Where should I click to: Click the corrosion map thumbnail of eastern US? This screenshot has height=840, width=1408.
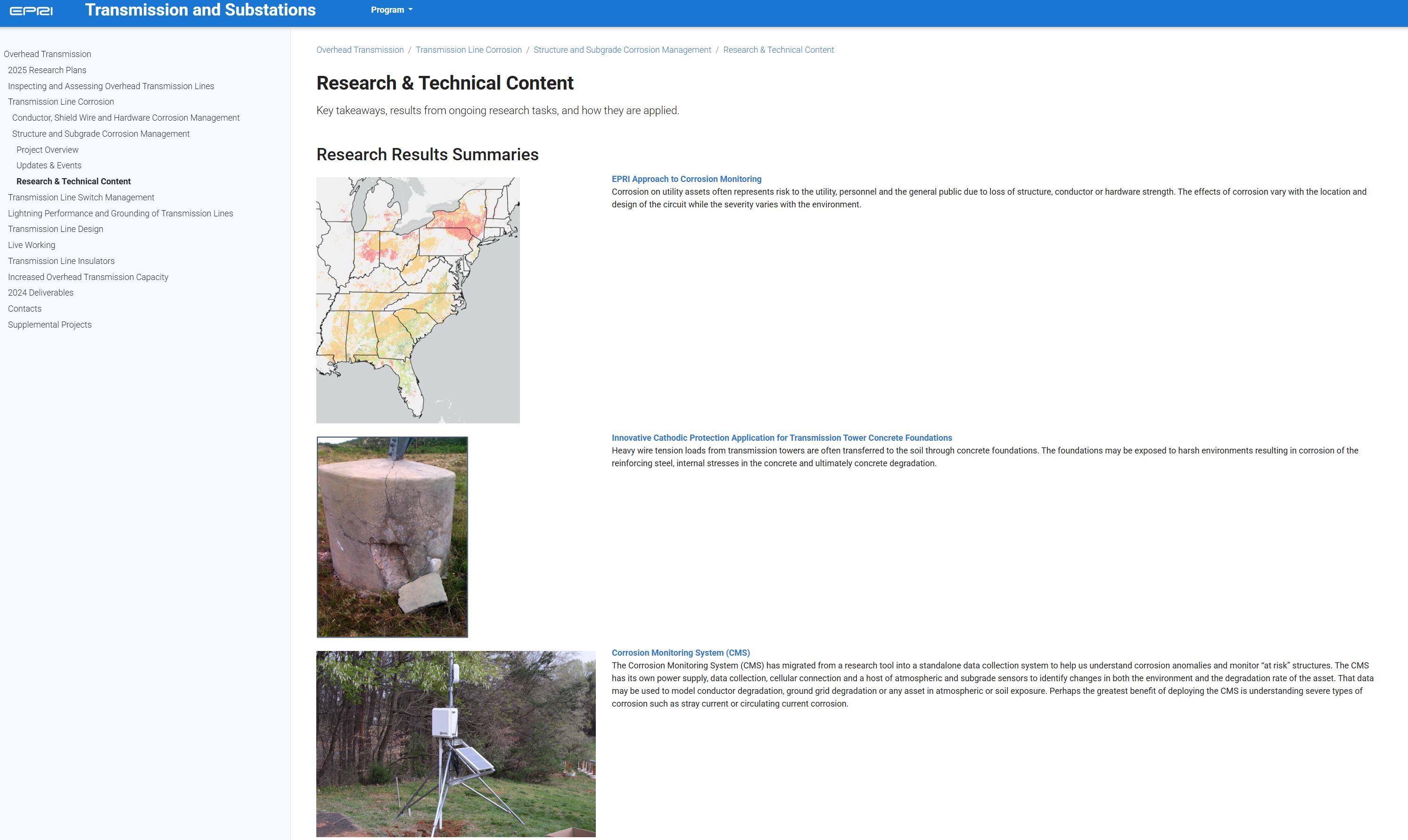pyautogui.click(x=418, y=300)
